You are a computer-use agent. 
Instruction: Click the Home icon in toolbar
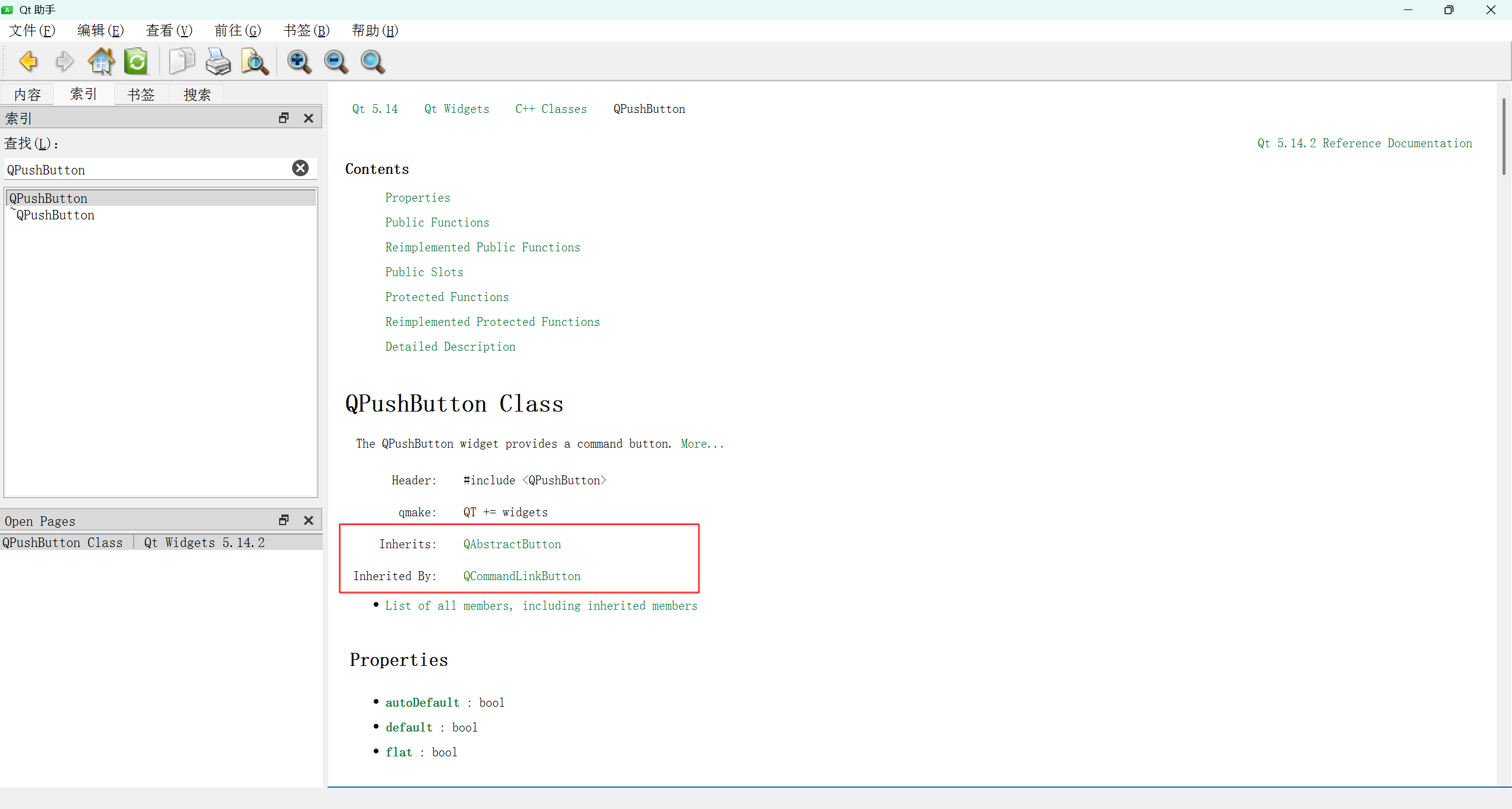[101, 62]
